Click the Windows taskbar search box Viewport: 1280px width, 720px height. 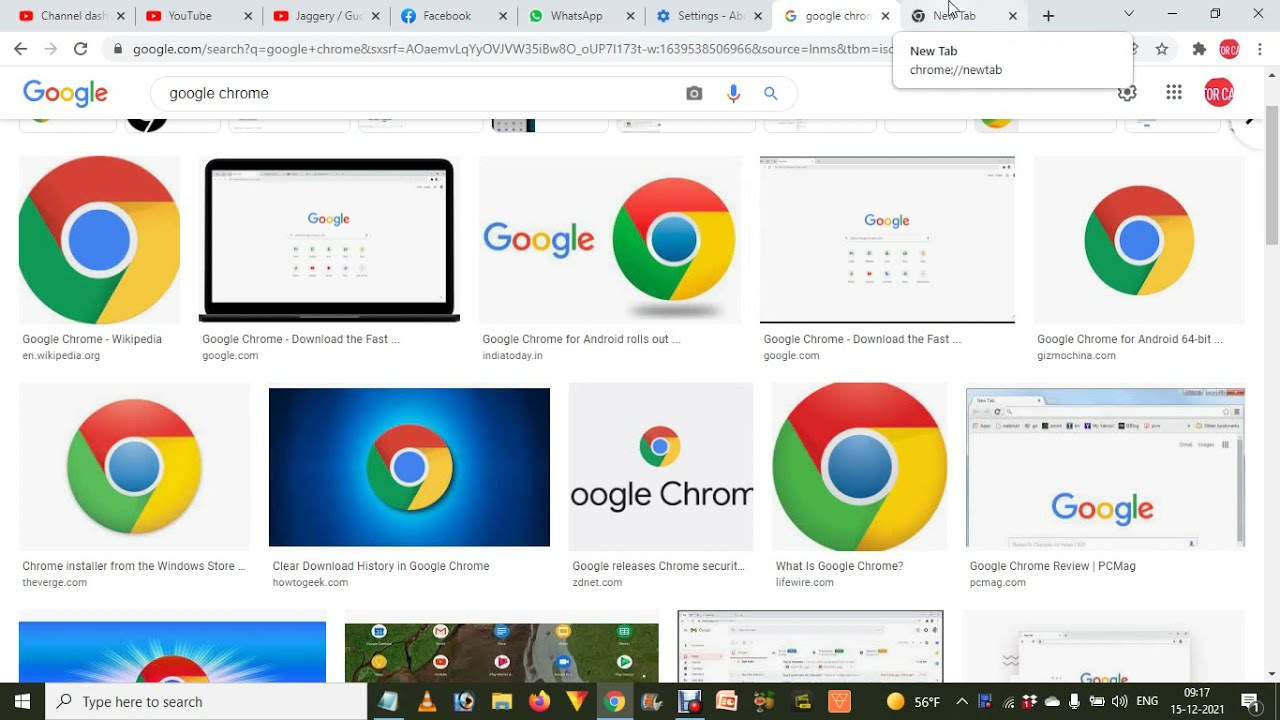206,701
